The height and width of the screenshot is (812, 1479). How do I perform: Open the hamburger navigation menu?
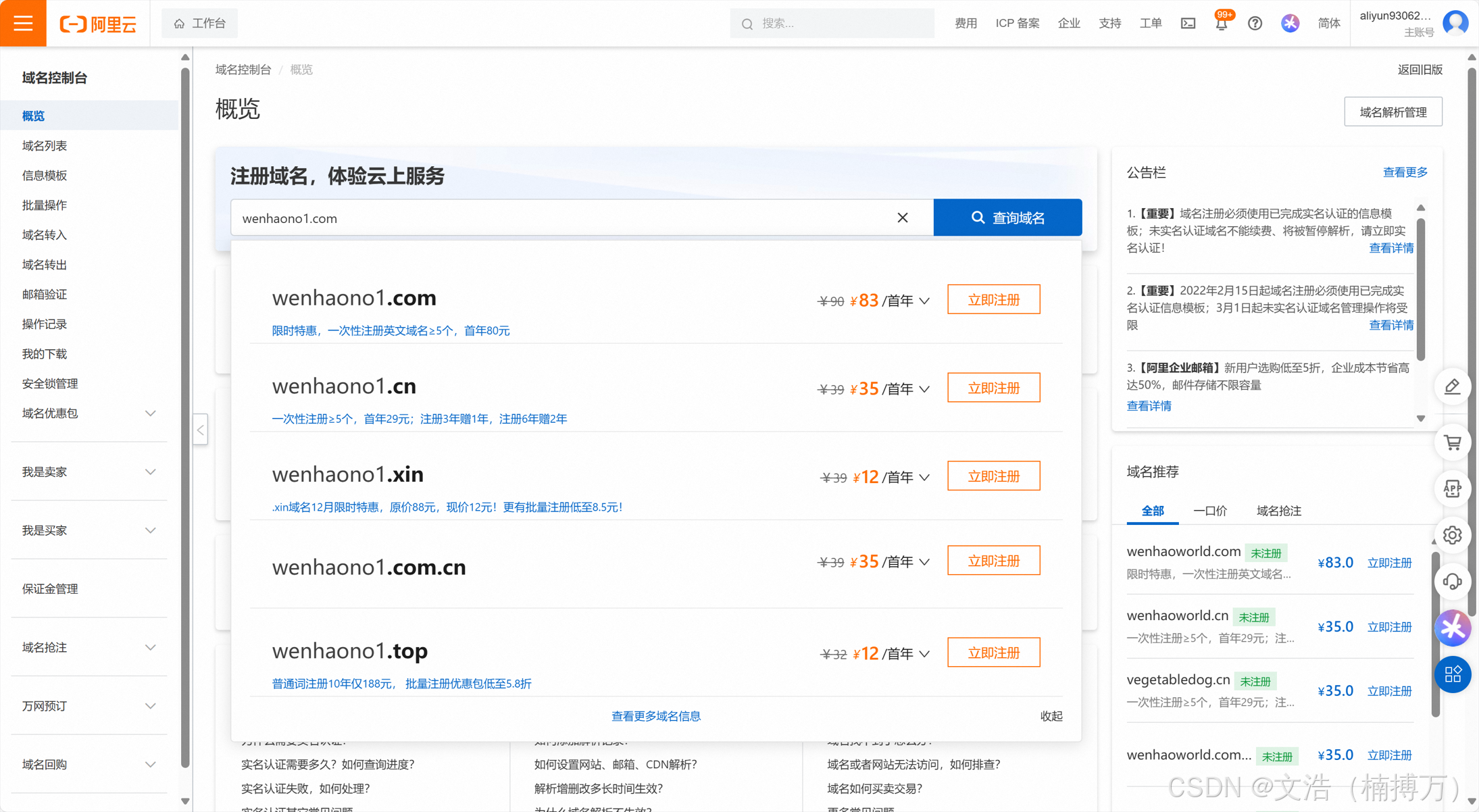tap(23, 23)
